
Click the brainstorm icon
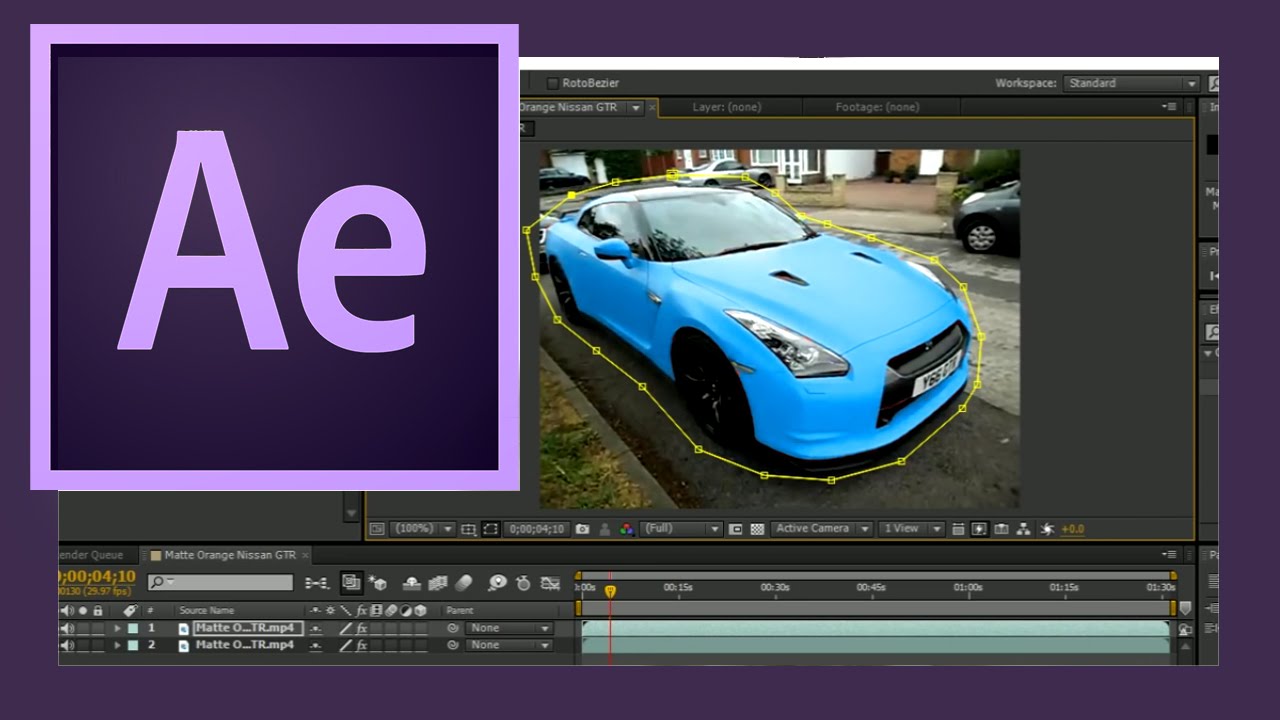497,582
